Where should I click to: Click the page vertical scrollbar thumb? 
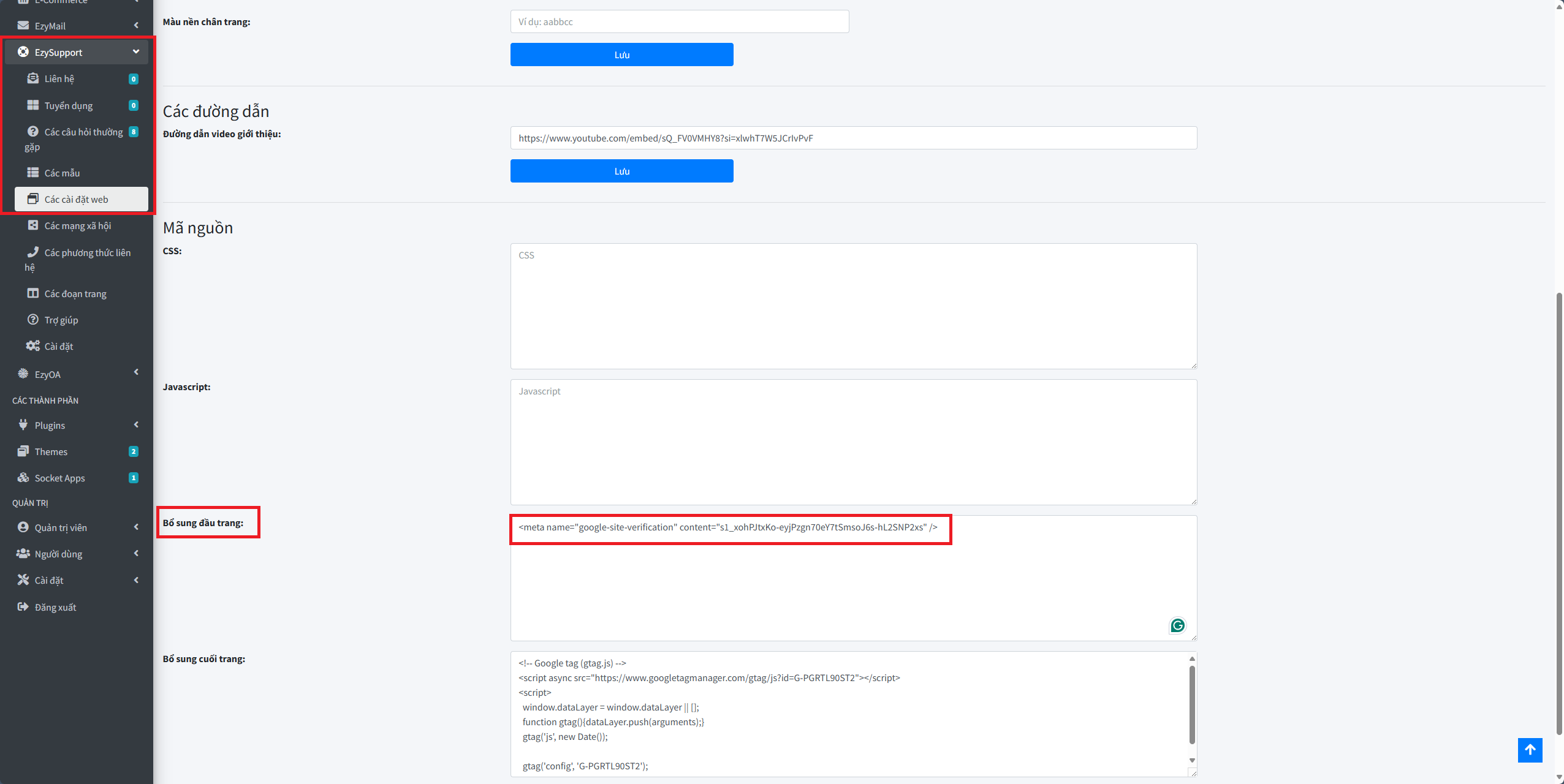pyautogui.click(x=1559, y=513)
